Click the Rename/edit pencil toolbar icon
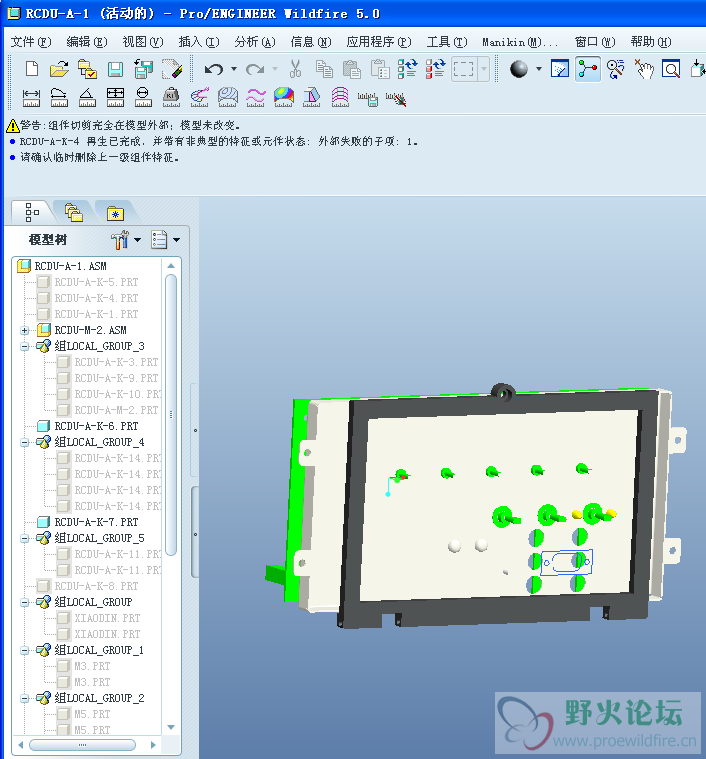 [172, 69]
